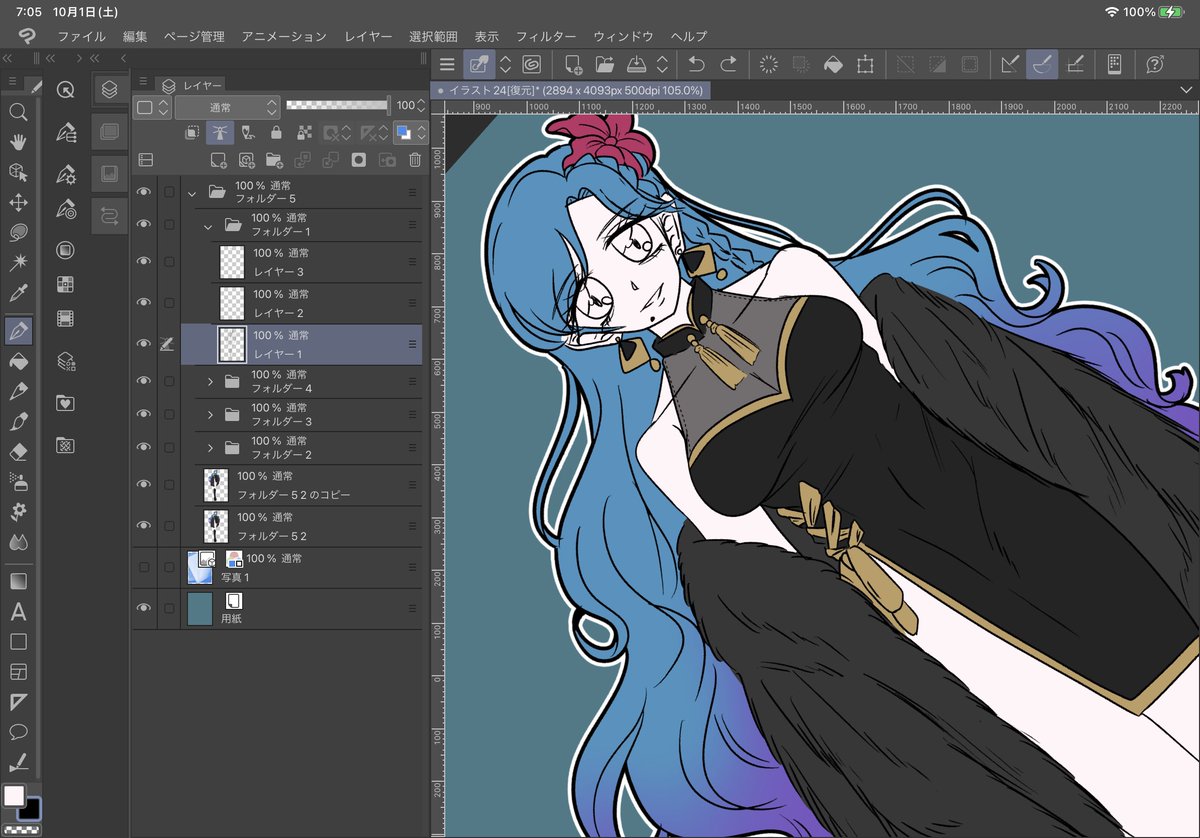Select the Balloon tool
The height and width of the screenshot is (838, 1200).
18,731
